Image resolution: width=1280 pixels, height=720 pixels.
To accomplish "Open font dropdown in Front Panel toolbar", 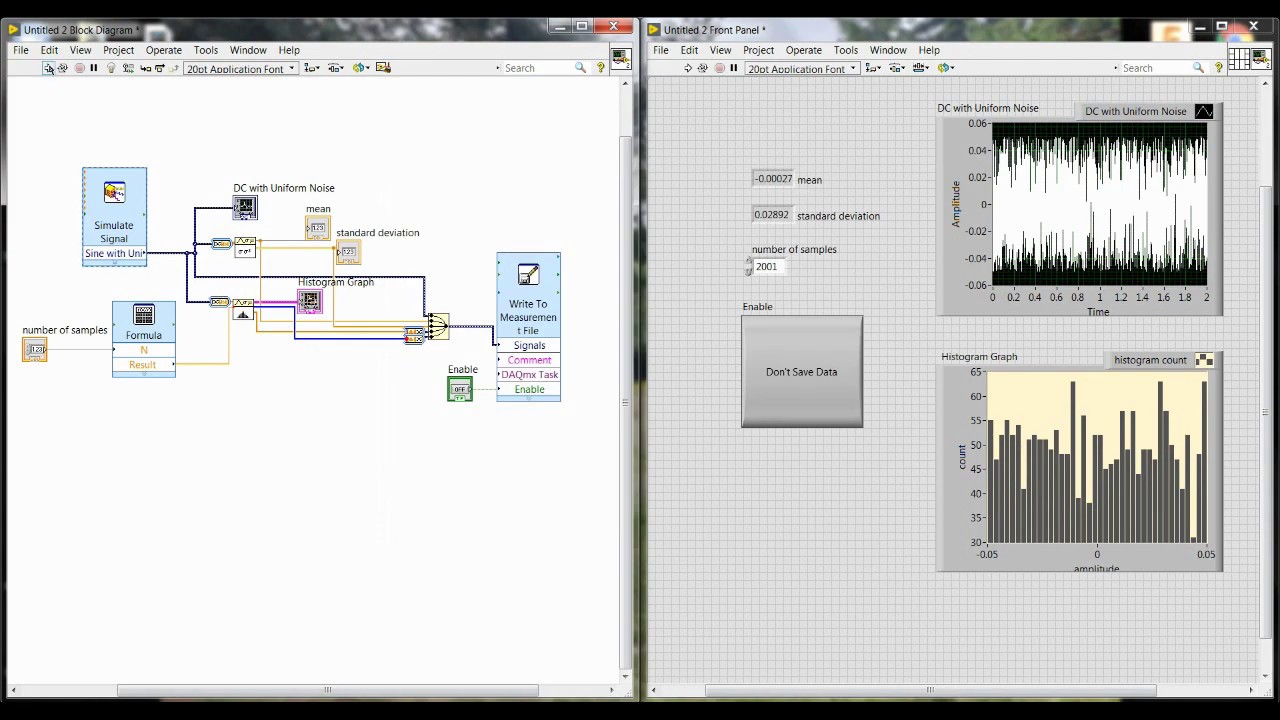I will 801,68.
